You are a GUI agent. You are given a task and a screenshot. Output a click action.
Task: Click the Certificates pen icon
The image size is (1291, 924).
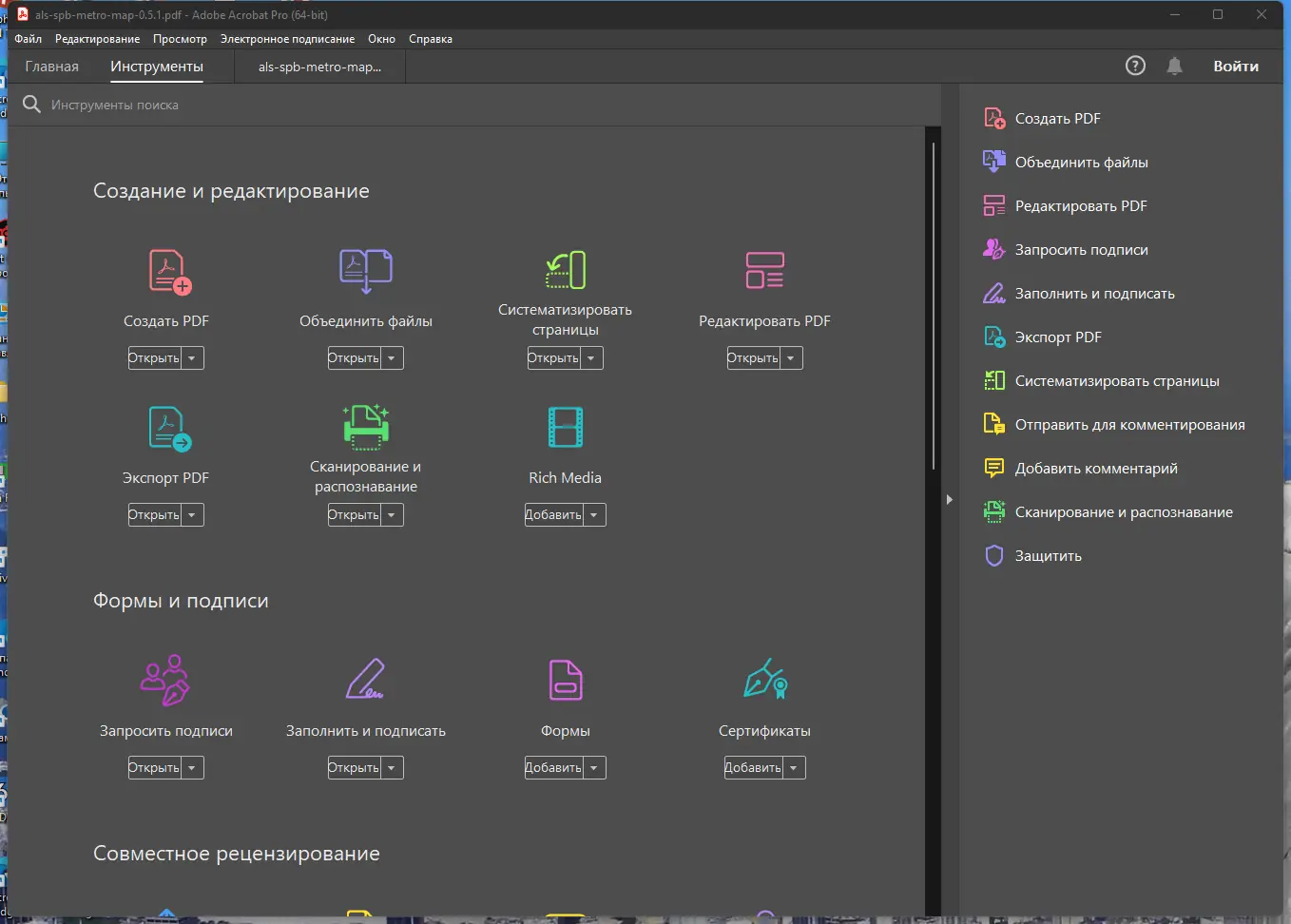[x=765, y=680]
